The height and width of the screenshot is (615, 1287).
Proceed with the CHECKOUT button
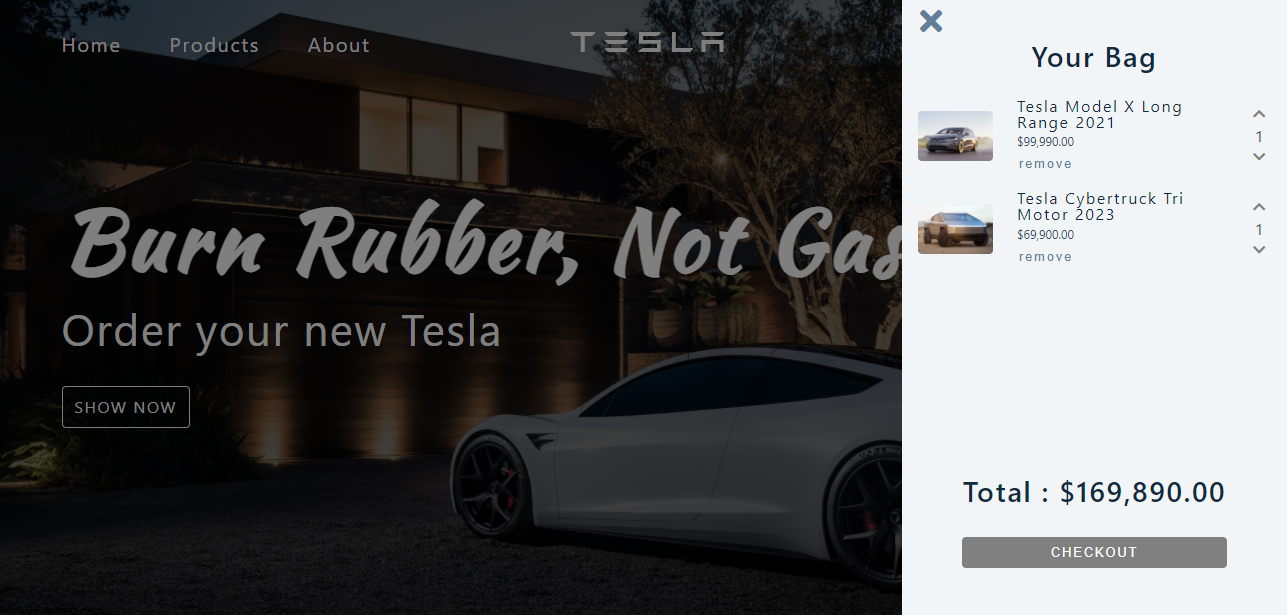click(1094, 552)
